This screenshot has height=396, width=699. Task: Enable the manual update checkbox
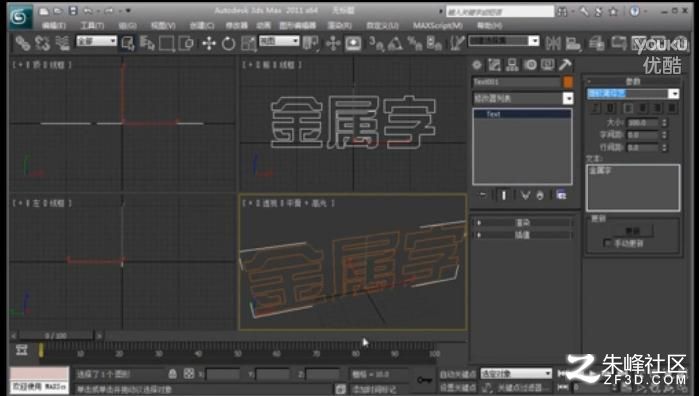(x=607, y=243)
